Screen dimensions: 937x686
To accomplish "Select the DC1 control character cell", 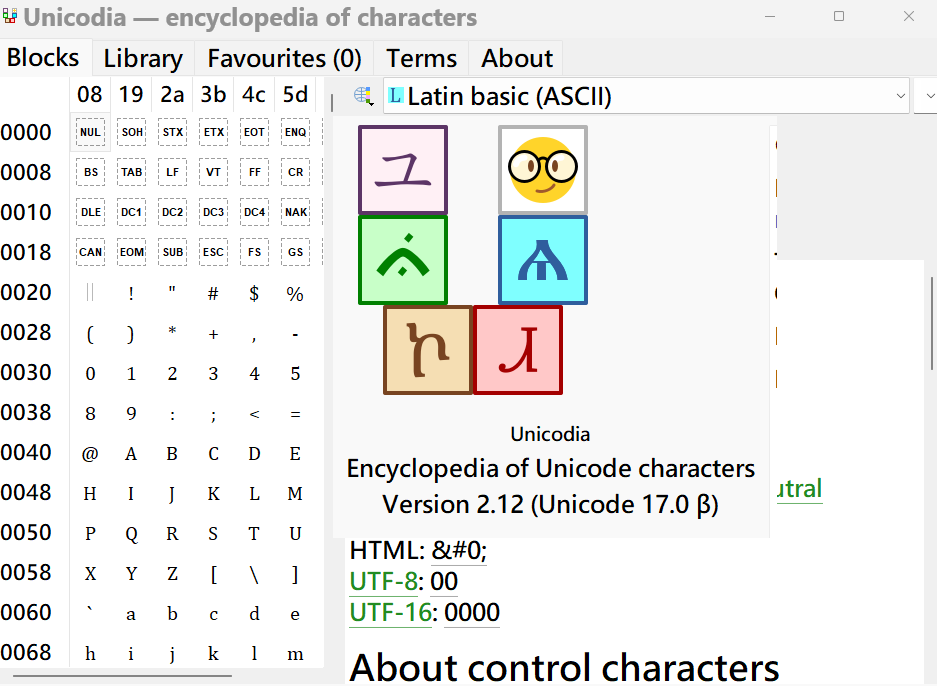I will [131, 212].
